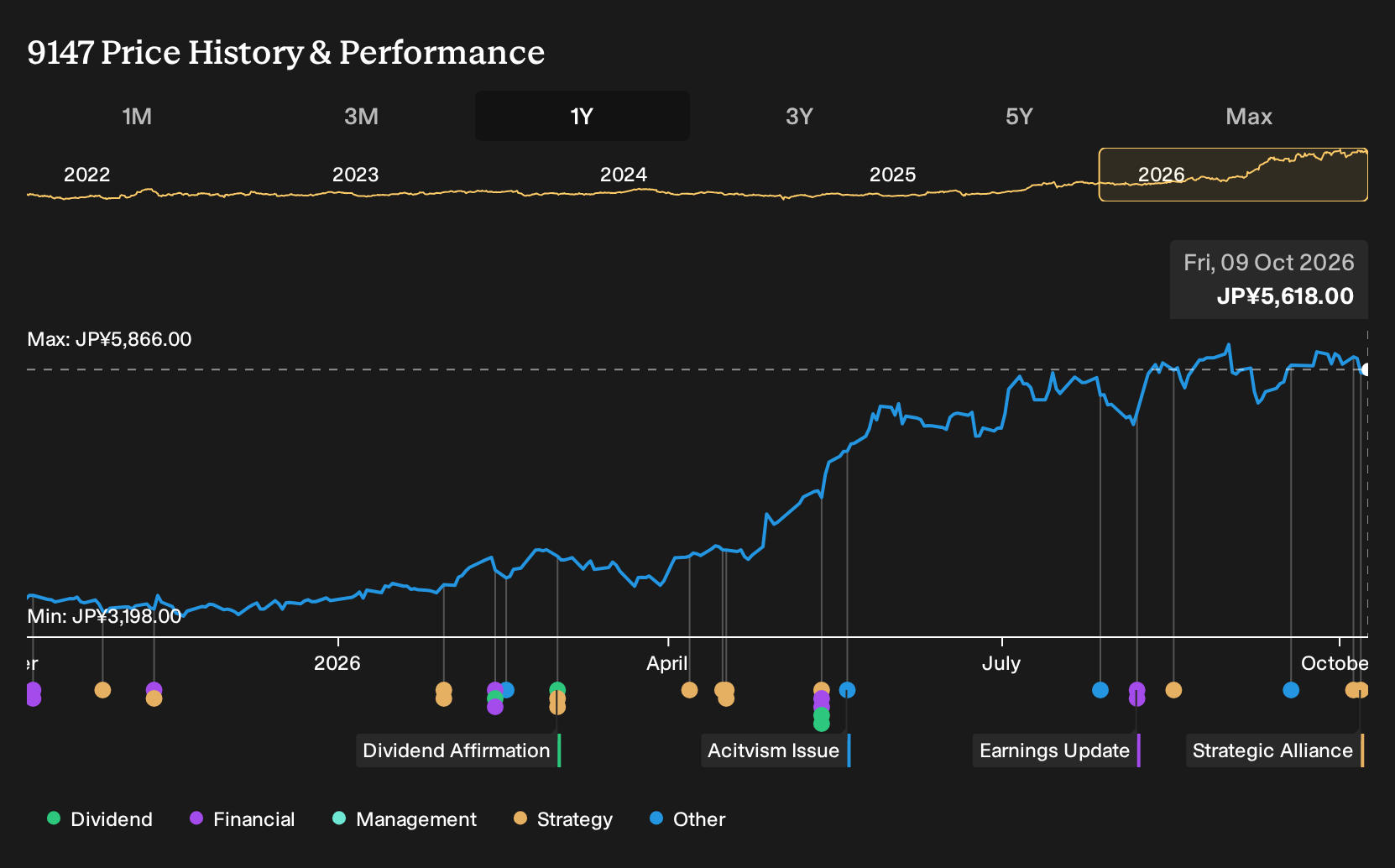Click the "9147 Price History & Performance" heading
This screenshot has width=1395, height=868.
click(x=286, y=52)
